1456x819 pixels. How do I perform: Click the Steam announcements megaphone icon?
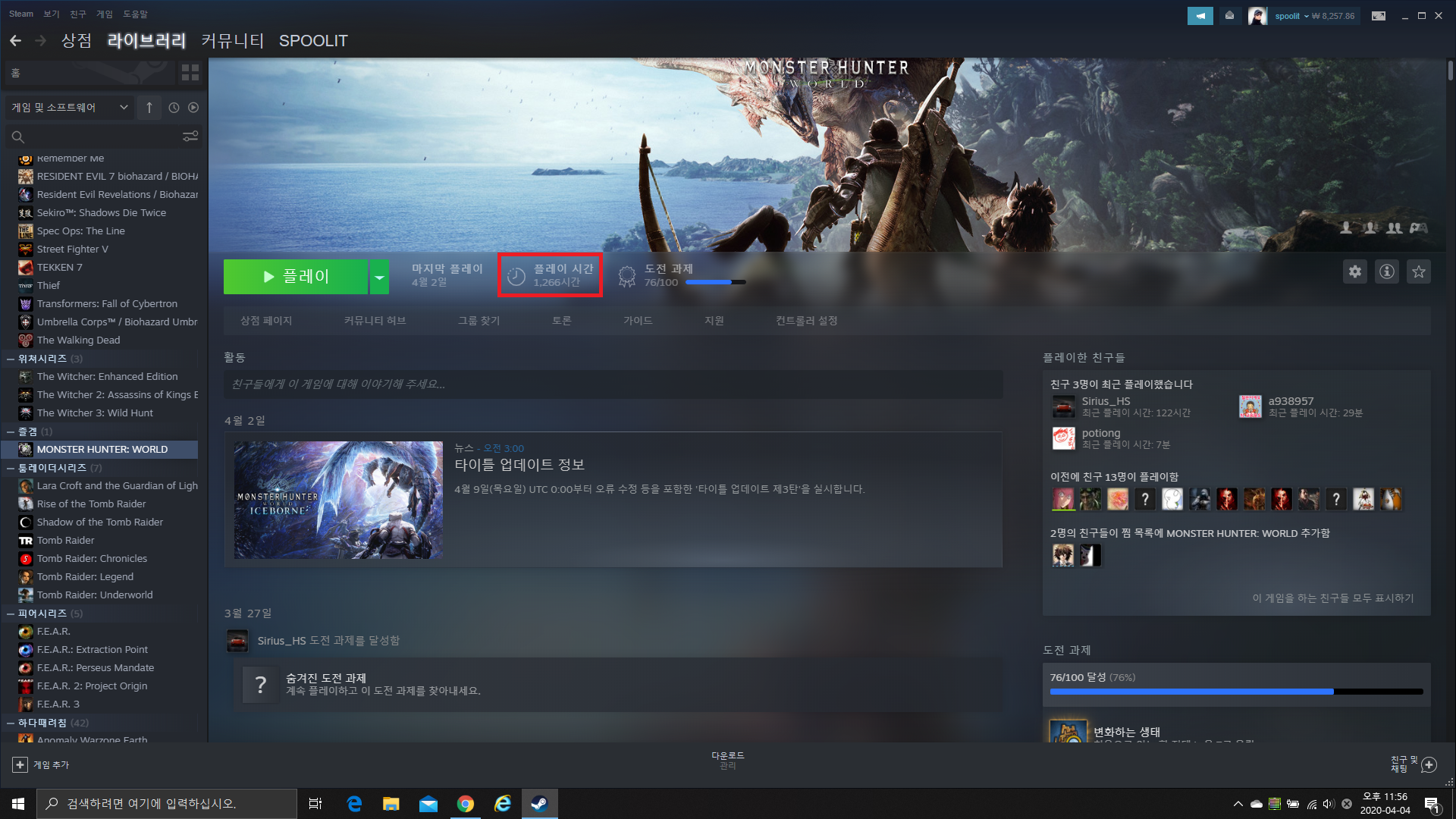(1200, 16)
